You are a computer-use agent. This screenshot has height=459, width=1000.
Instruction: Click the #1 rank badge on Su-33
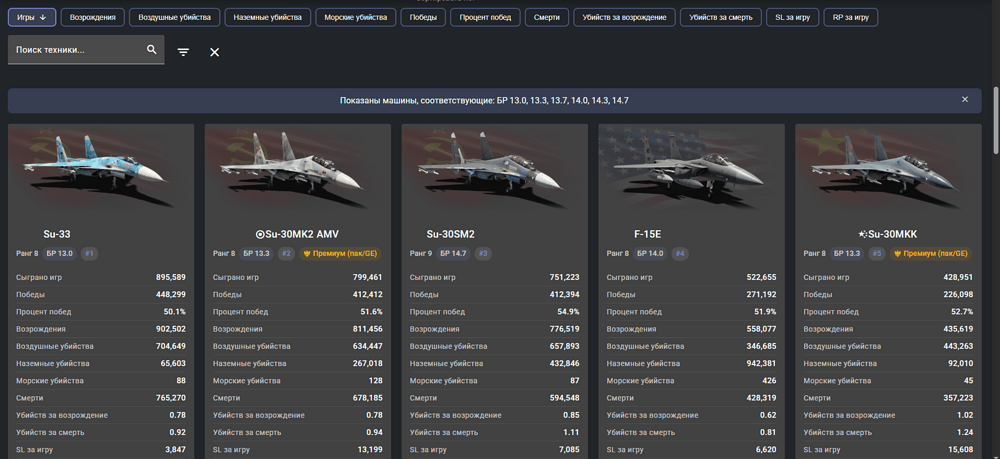[x=89, y=254]
